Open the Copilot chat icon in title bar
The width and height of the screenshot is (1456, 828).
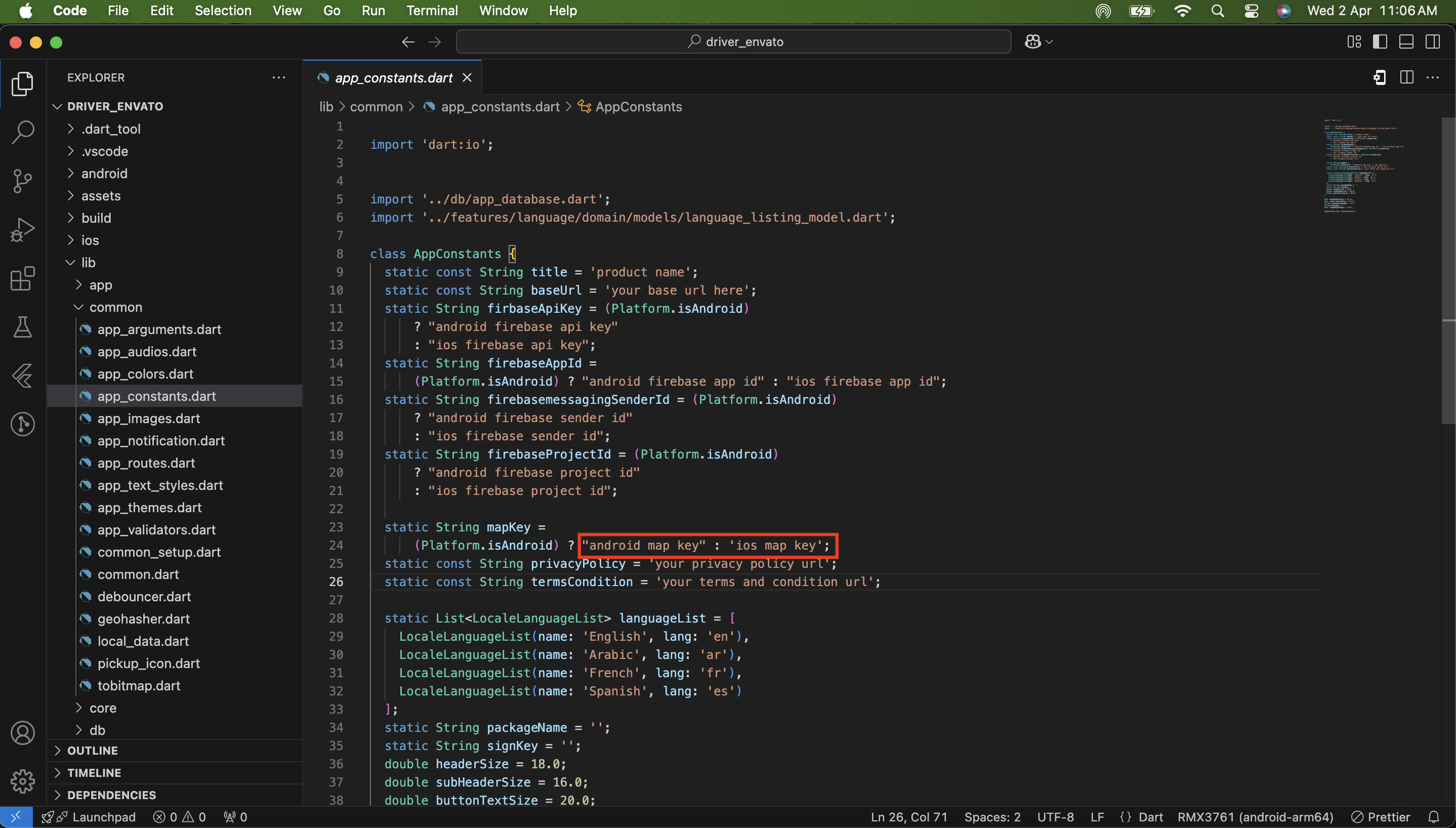(x=1032, y=42)
